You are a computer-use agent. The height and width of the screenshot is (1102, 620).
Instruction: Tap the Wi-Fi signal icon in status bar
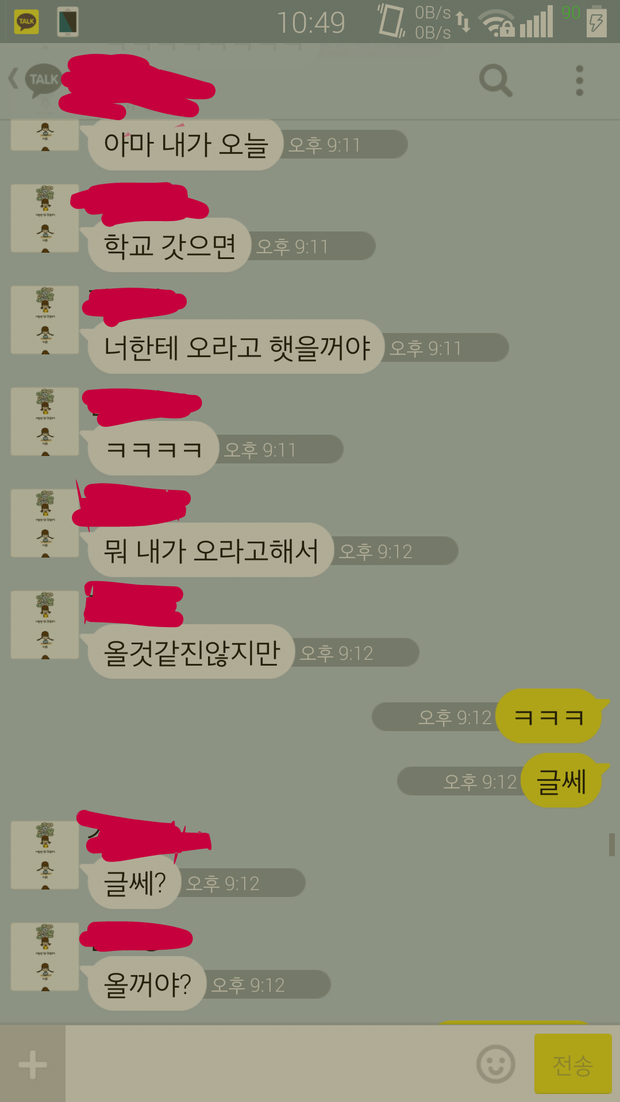click(x=497, y=23)
